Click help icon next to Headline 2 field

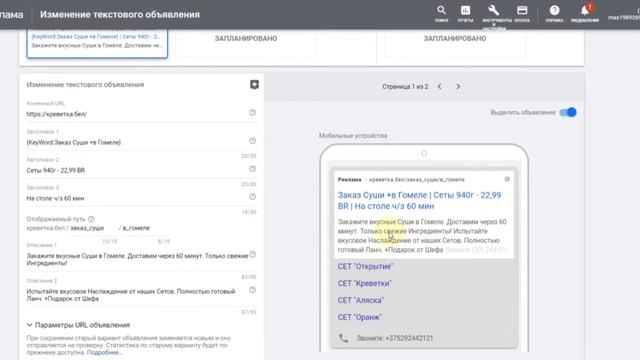coord(253,169)
